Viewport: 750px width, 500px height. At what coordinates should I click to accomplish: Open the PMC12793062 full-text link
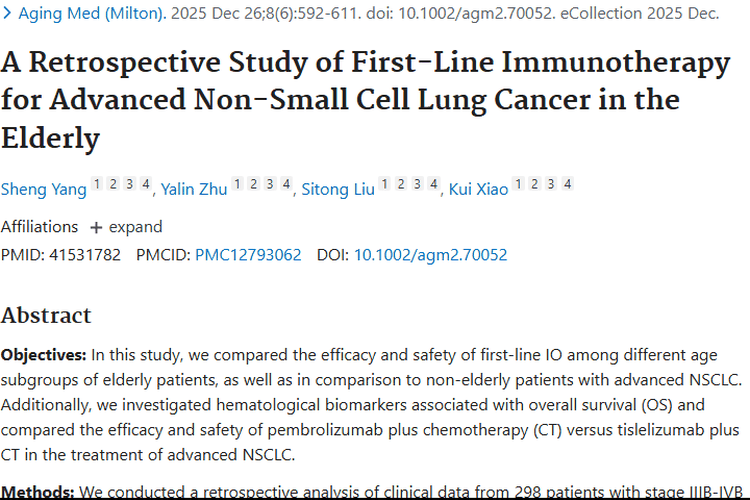click(248, 255)
